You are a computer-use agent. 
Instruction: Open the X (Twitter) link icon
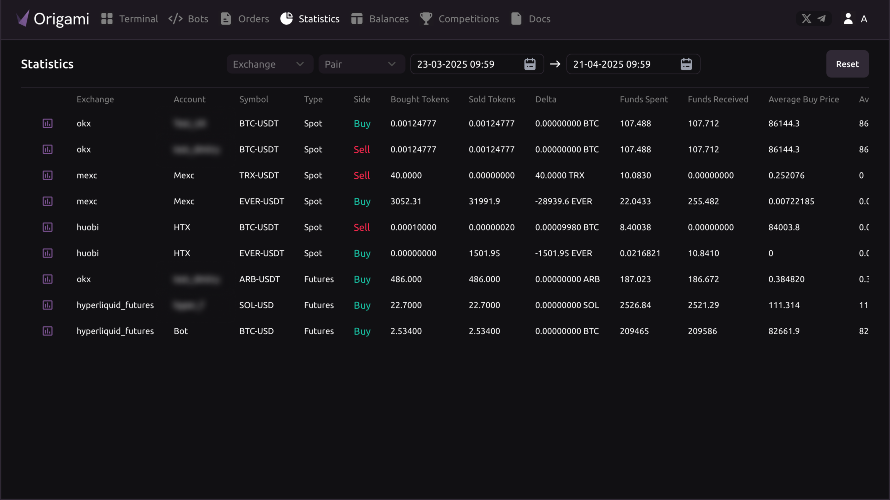(806, 19)
